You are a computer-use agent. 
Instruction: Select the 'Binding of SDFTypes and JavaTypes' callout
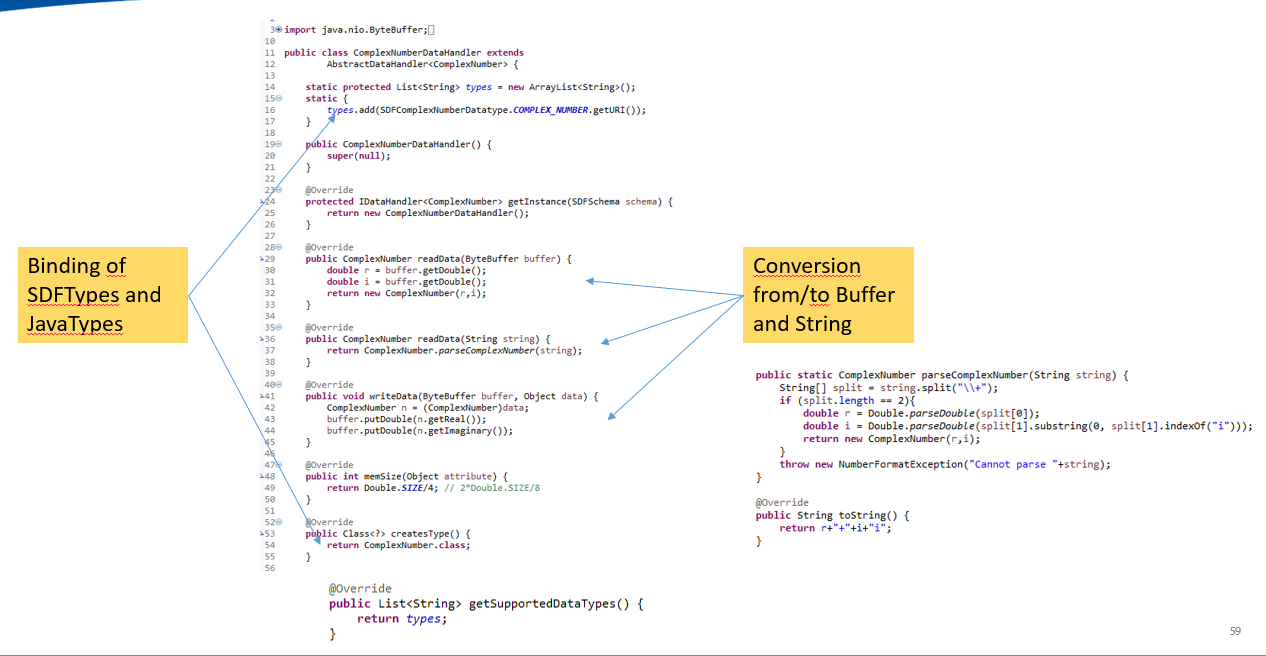tap(102, 295)
